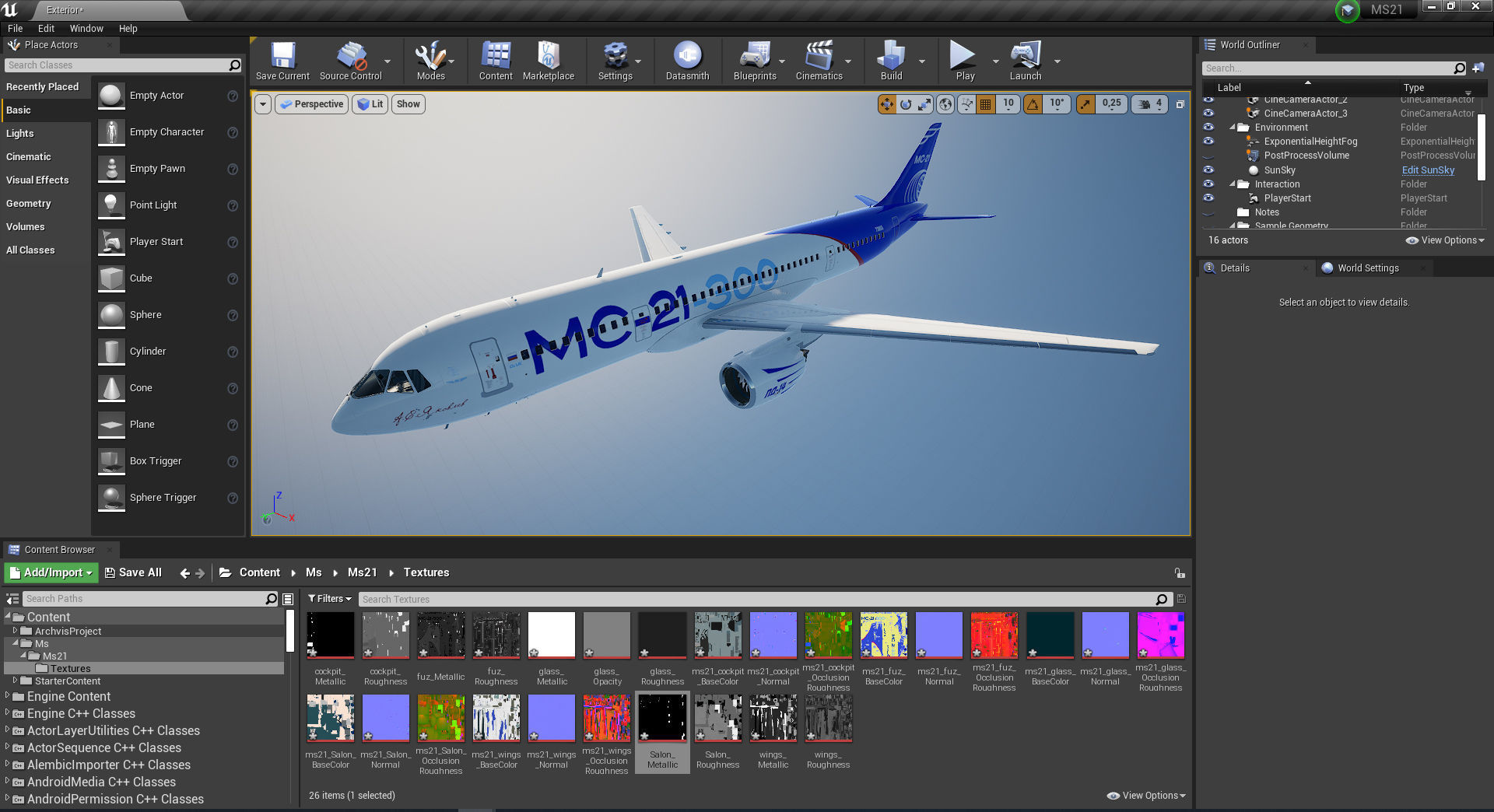Image resolution: width=1494 pixels, height=812 pixels.
Task: Toggle visibility of CineCameraActor_3
Action: pyautogui.click(x=1208, y=114)
